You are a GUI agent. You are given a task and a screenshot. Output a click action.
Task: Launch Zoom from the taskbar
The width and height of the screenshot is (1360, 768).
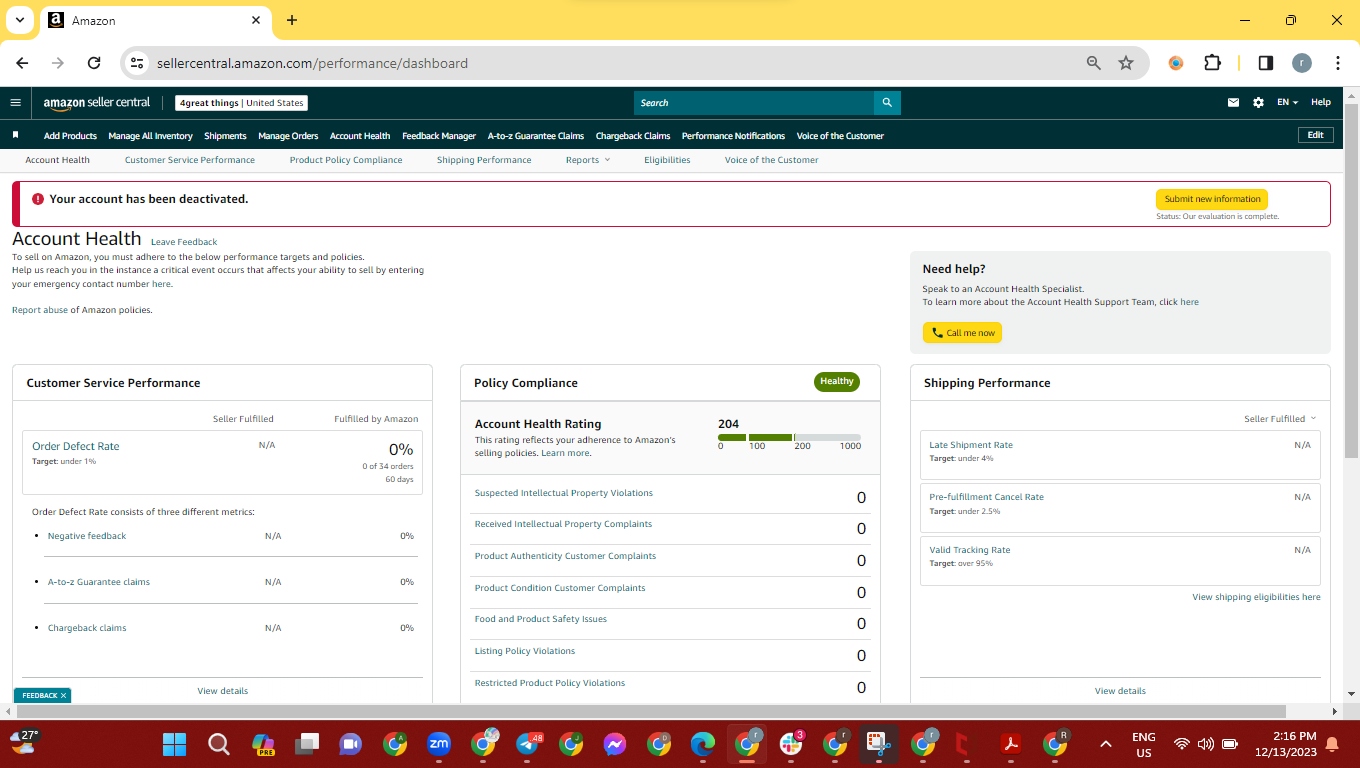(x=439, y=744)
